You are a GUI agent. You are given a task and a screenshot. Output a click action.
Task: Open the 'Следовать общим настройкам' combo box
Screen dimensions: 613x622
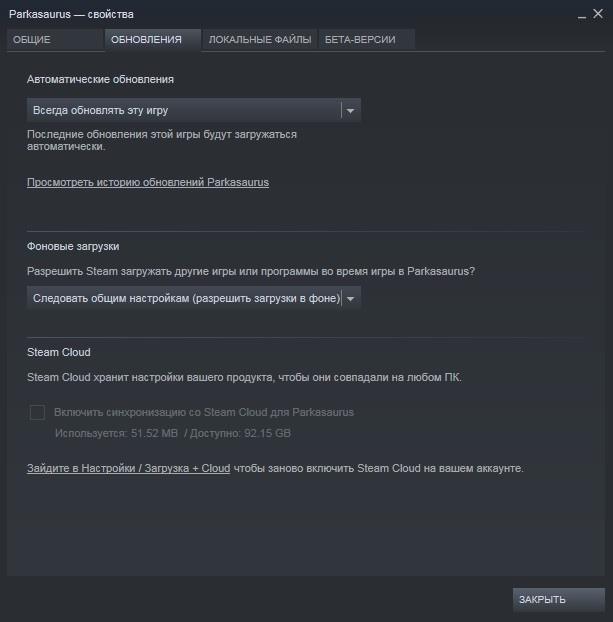194,298
